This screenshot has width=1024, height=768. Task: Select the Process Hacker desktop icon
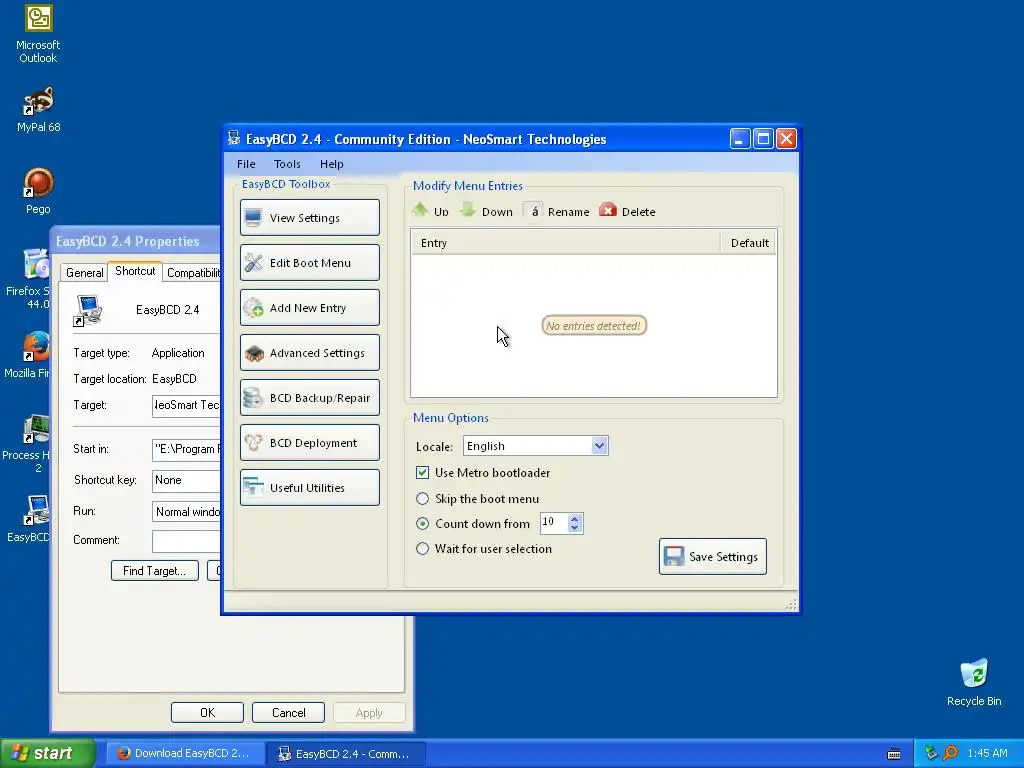tap(27, 443)
